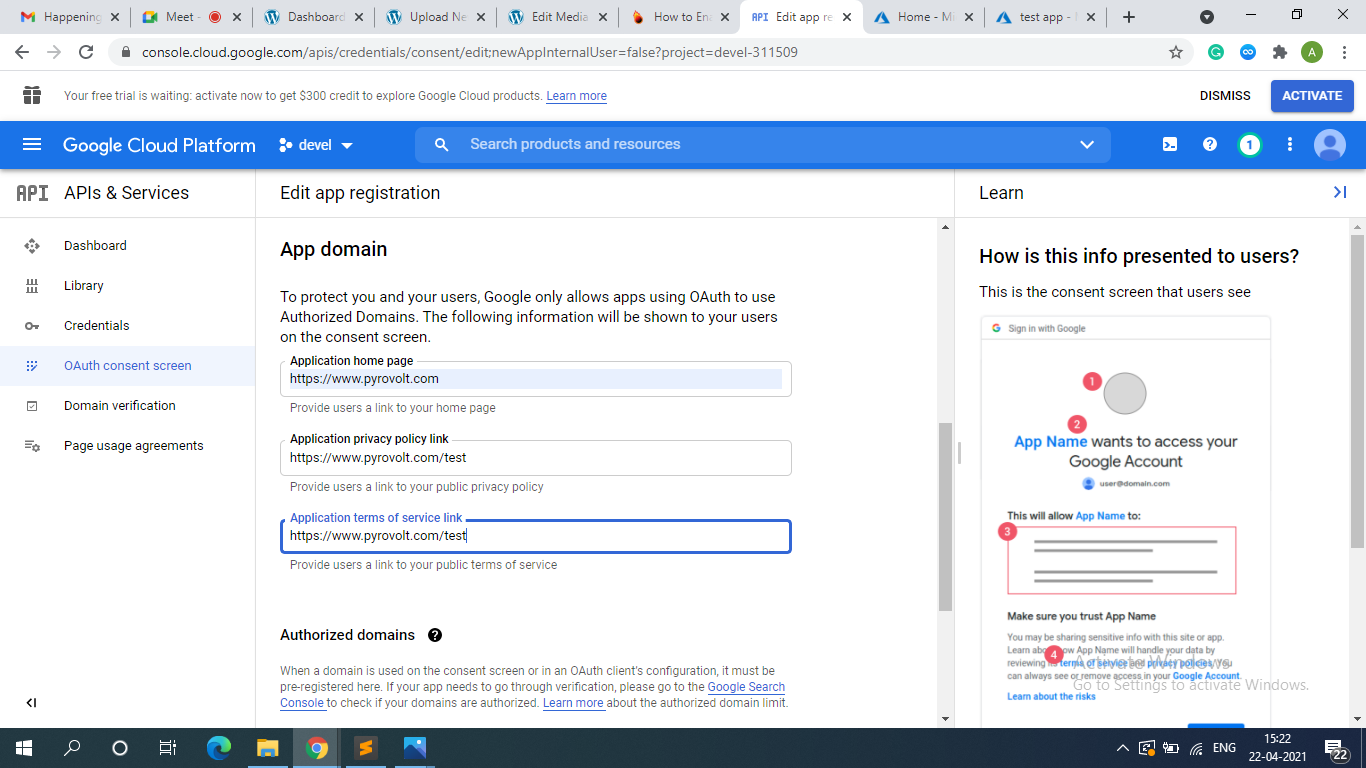
Task: Open the help question mark icon
Action: (x=1209, y=145)
